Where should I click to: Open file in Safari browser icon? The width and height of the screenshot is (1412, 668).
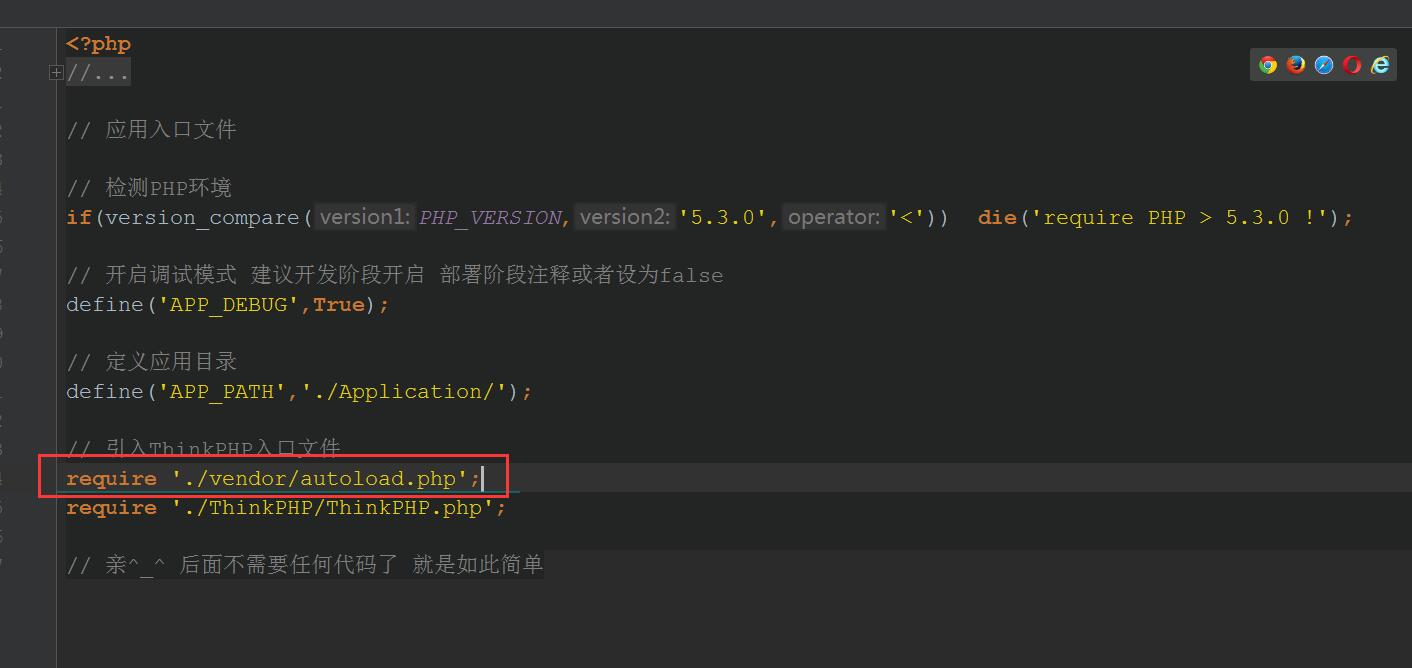pos(1324,65)
